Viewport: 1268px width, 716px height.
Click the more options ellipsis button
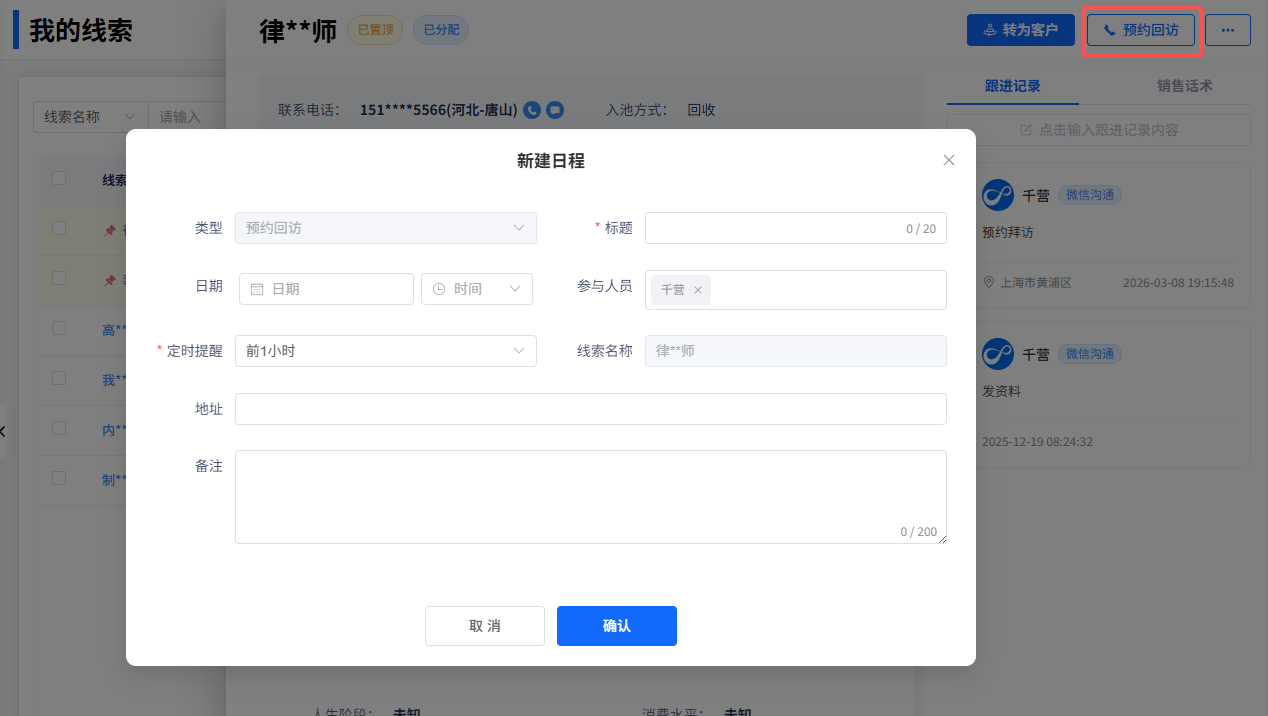pos(1227,30)
